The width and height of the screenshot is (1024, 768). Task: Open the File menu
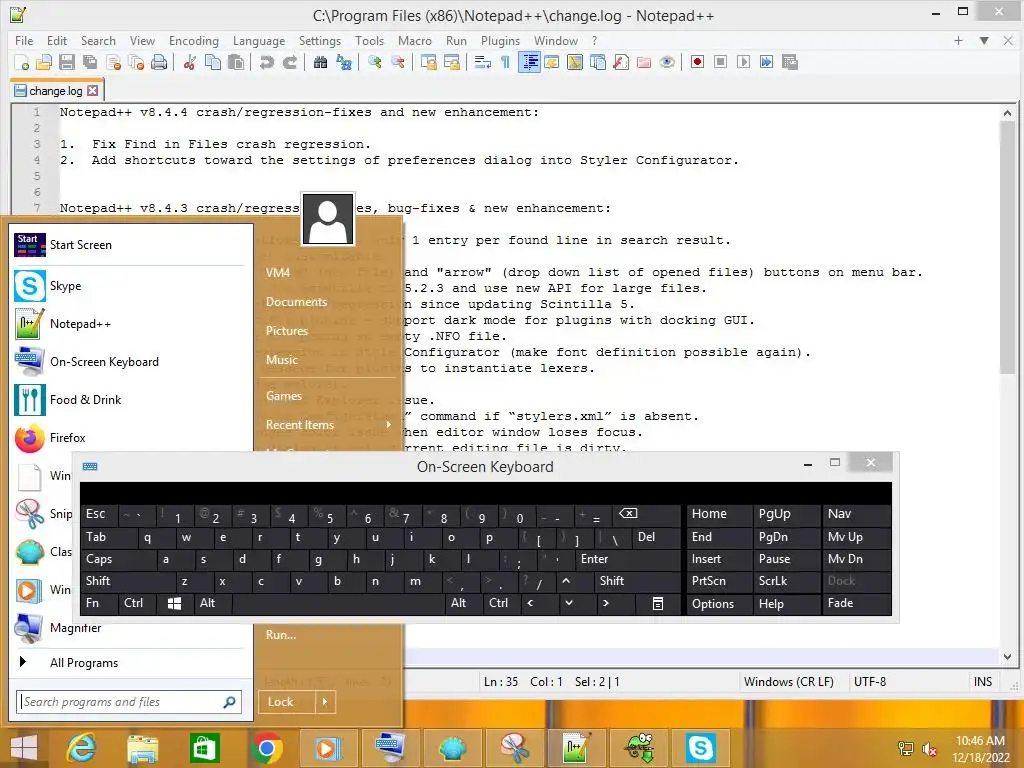pos(24,40)
